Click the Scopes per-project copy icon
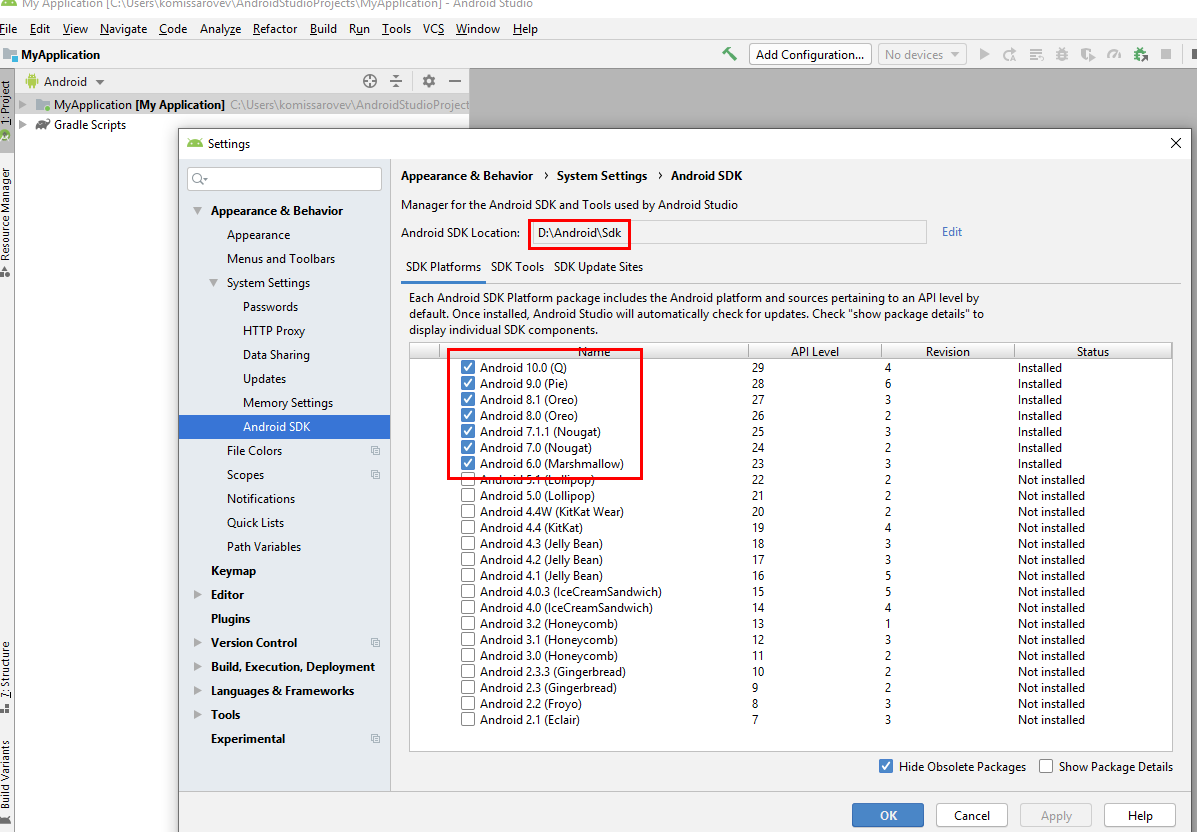 click(375, 475)
